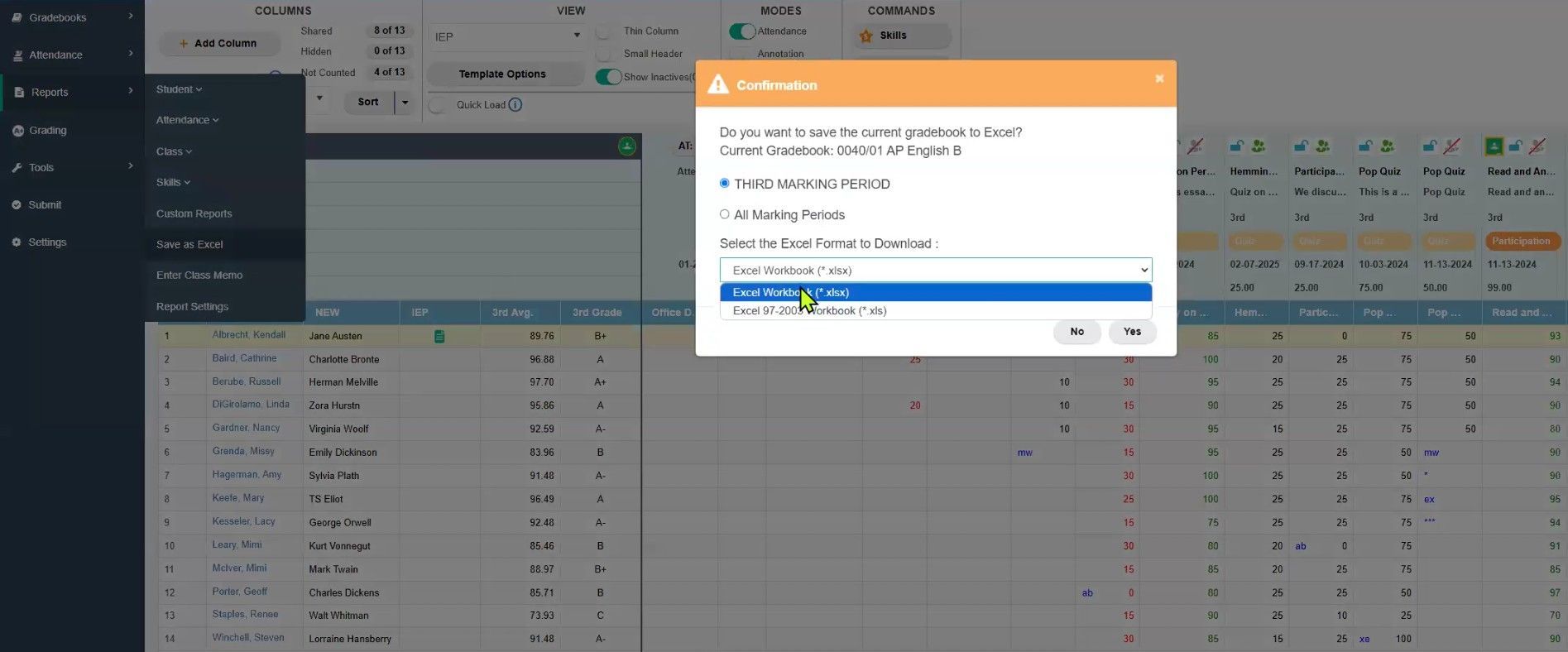1568x652 pixels.
Task: Open Report Settings menu entry
Action: coord(192,306)
